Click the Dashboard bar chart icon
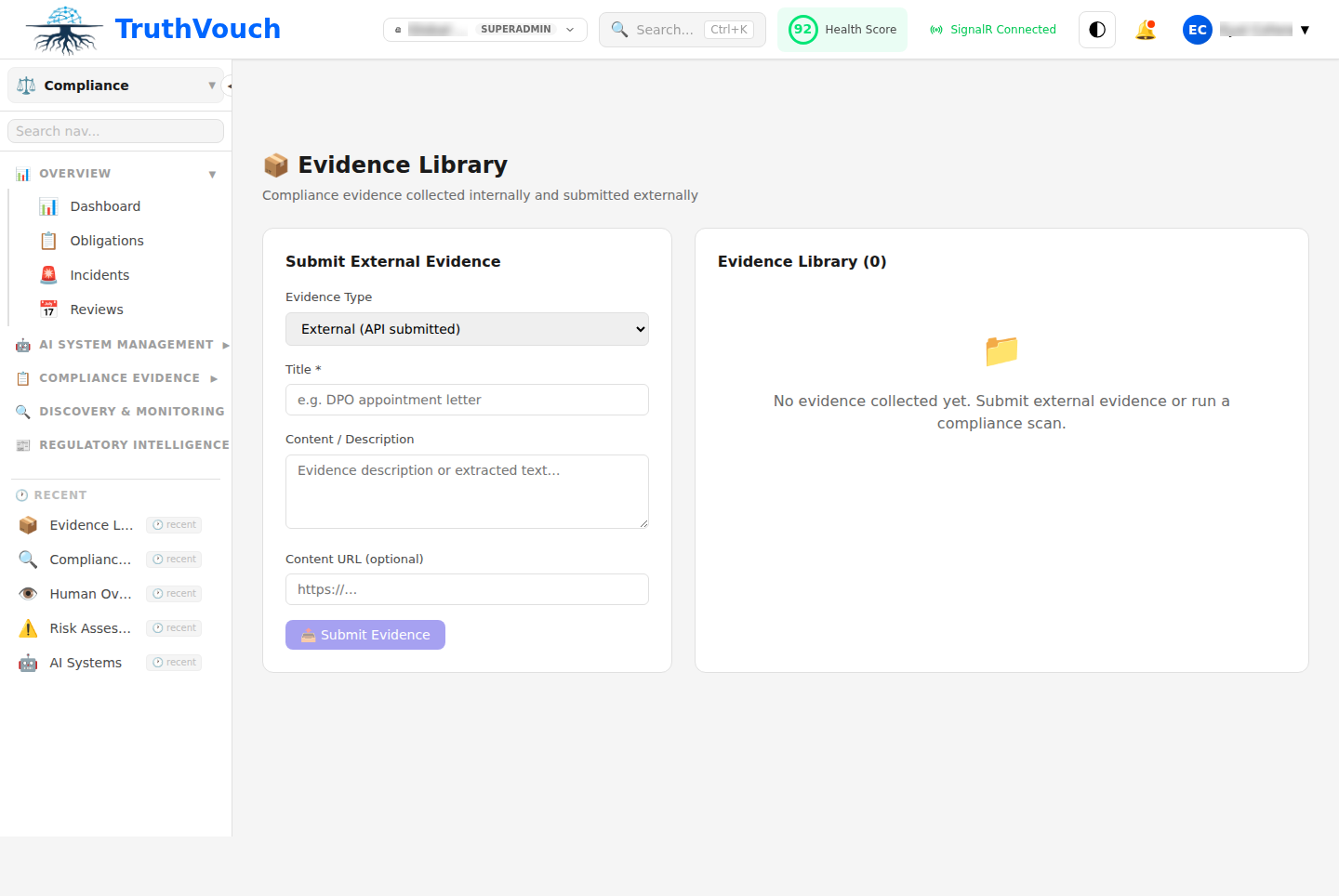Image resolution: width=1339 pixels, height=896 pixels. point(48,206)
